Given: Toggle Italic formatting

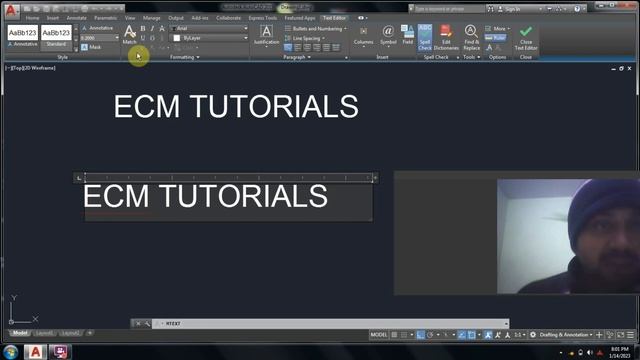Looking at the screenshot, I should (x=152, y=29).
